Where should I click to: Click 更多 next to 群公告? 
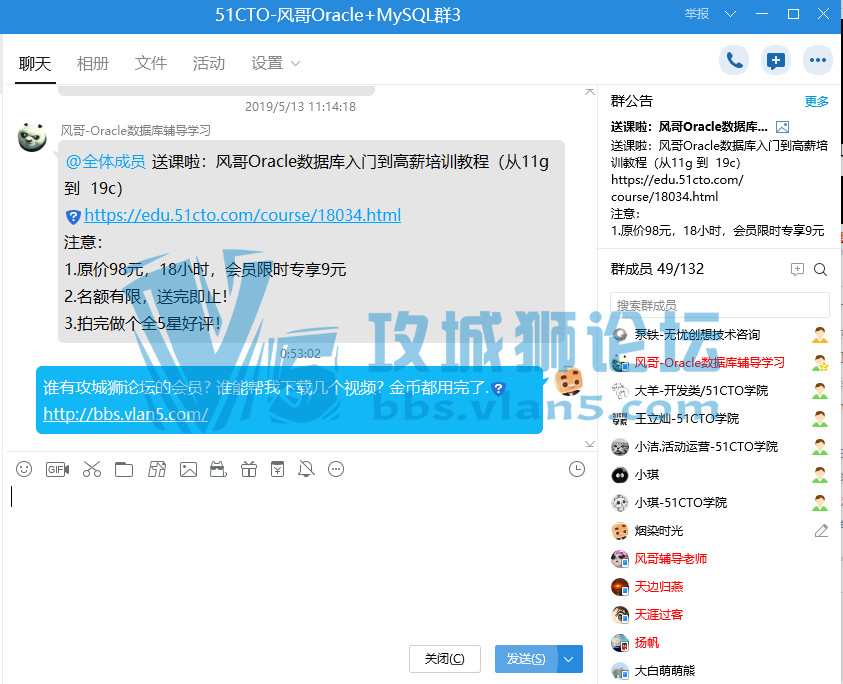[x=817, y=101]
